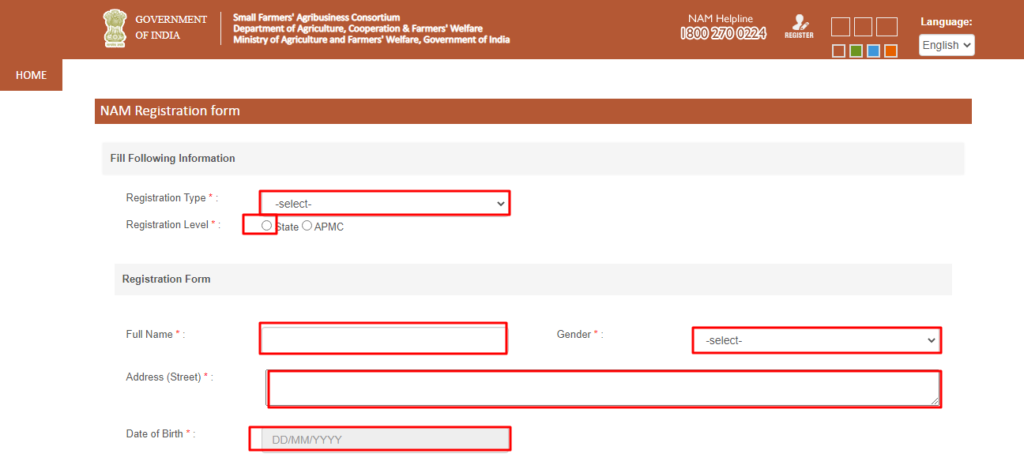Click the 'Registration Form' section heading
1024x465 pixels.
coord(166,279)
